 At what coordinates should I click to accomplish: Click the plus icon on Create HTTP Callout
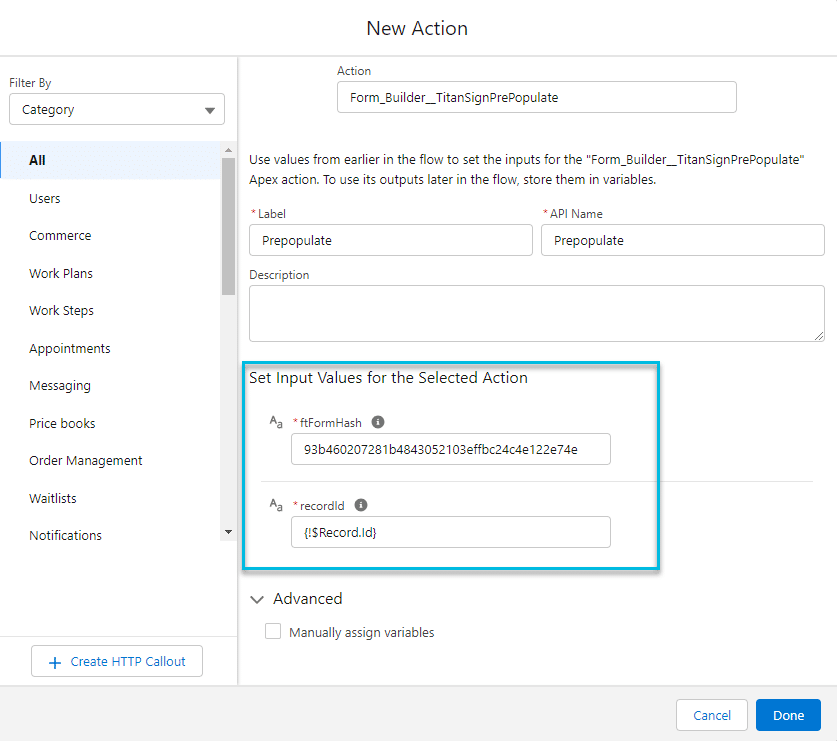point(55,661)
